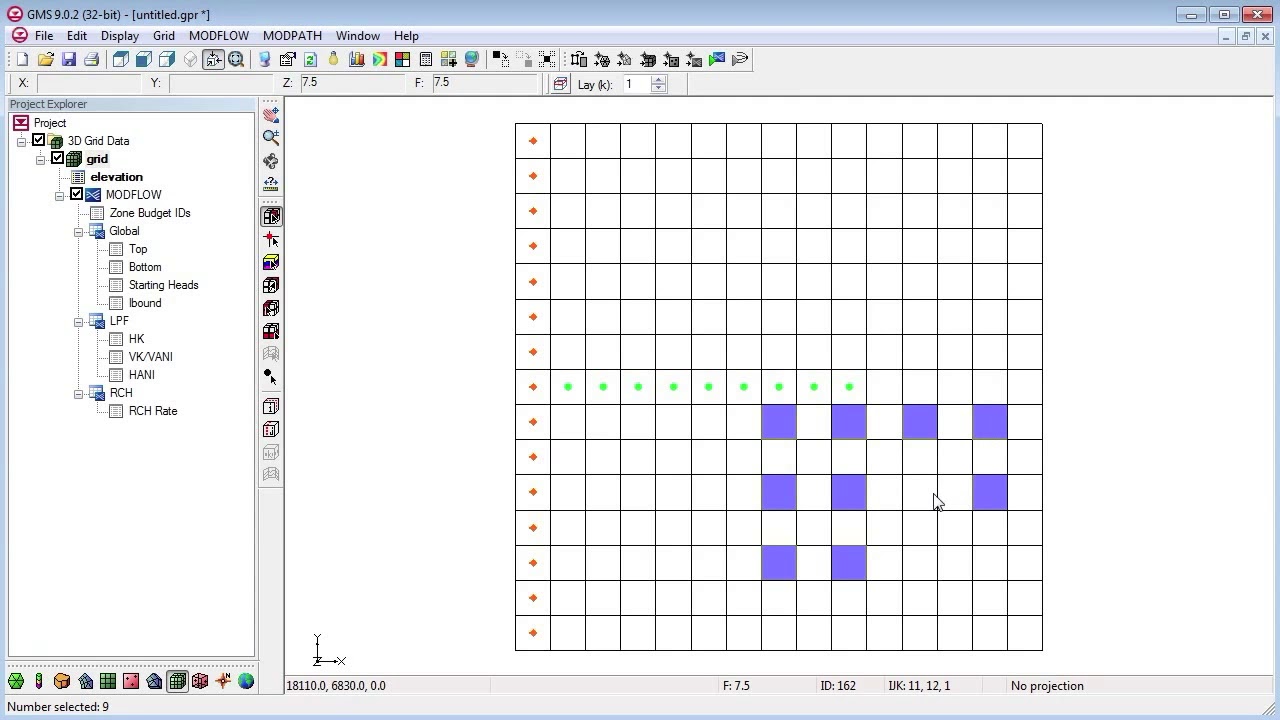Switch to the GIS module globe icon
This screenshot has width=1280, height=720.
(x=246, y=681)
